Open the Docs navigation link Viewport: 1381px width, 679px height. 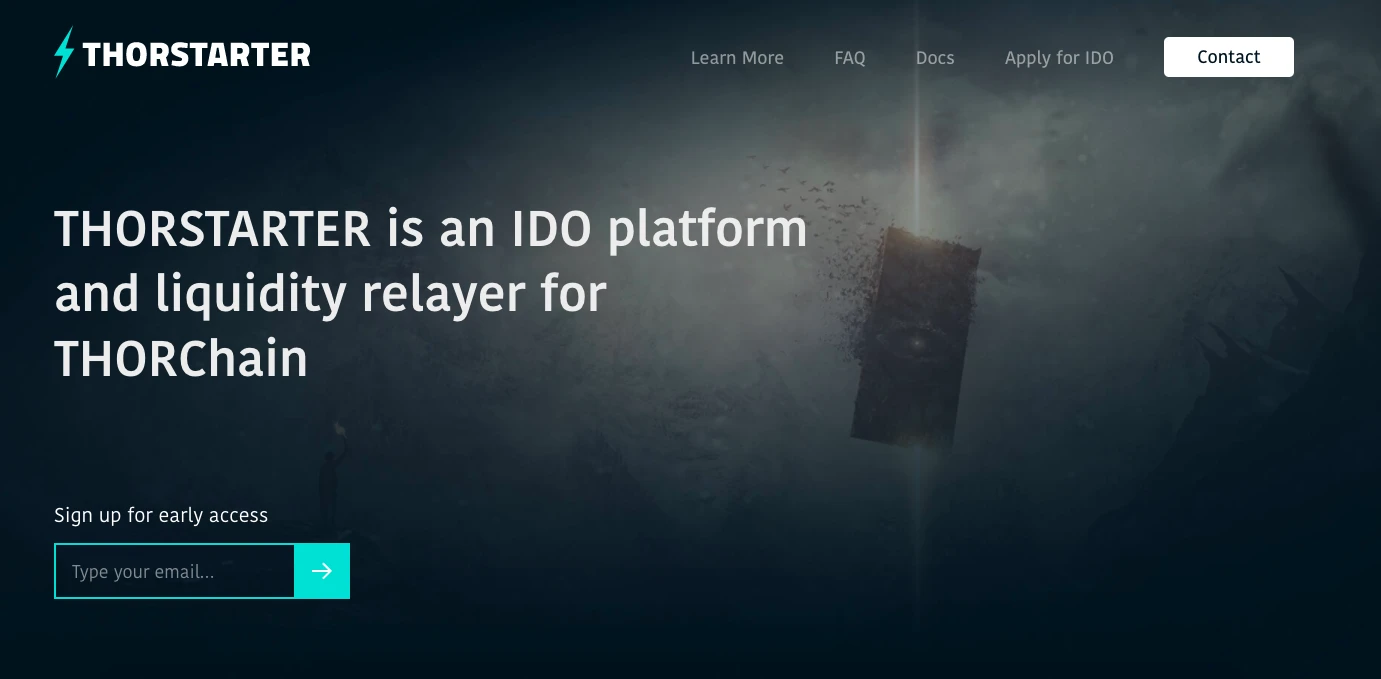point(935,58)
